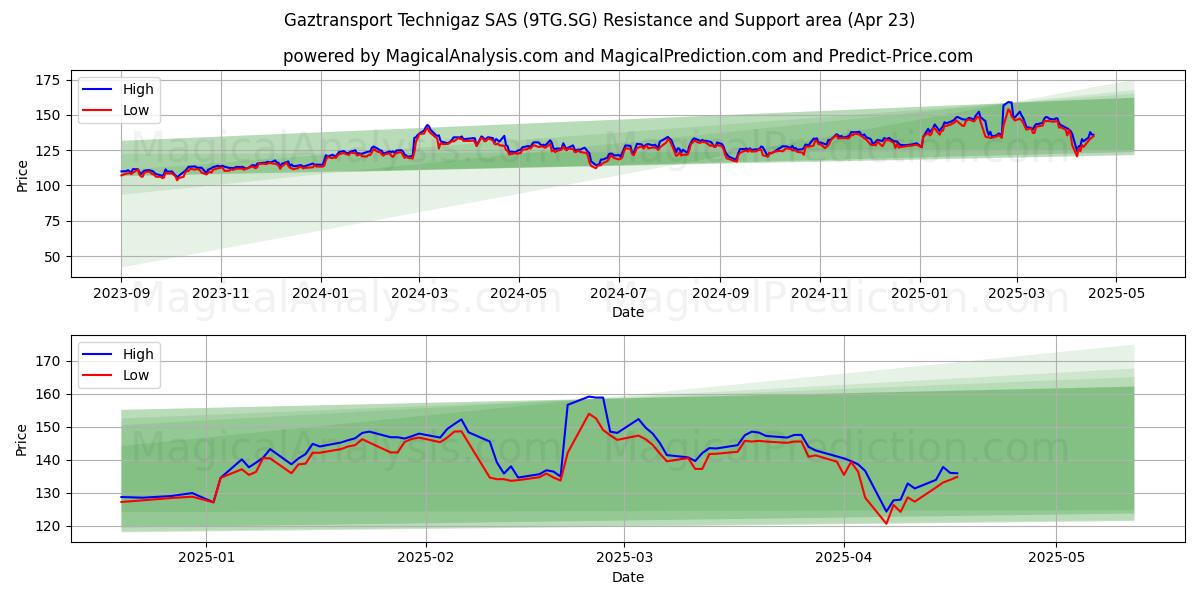Click the '2024-03' x-axis label
Screen dimensions: 1200x600
(418, 294)
